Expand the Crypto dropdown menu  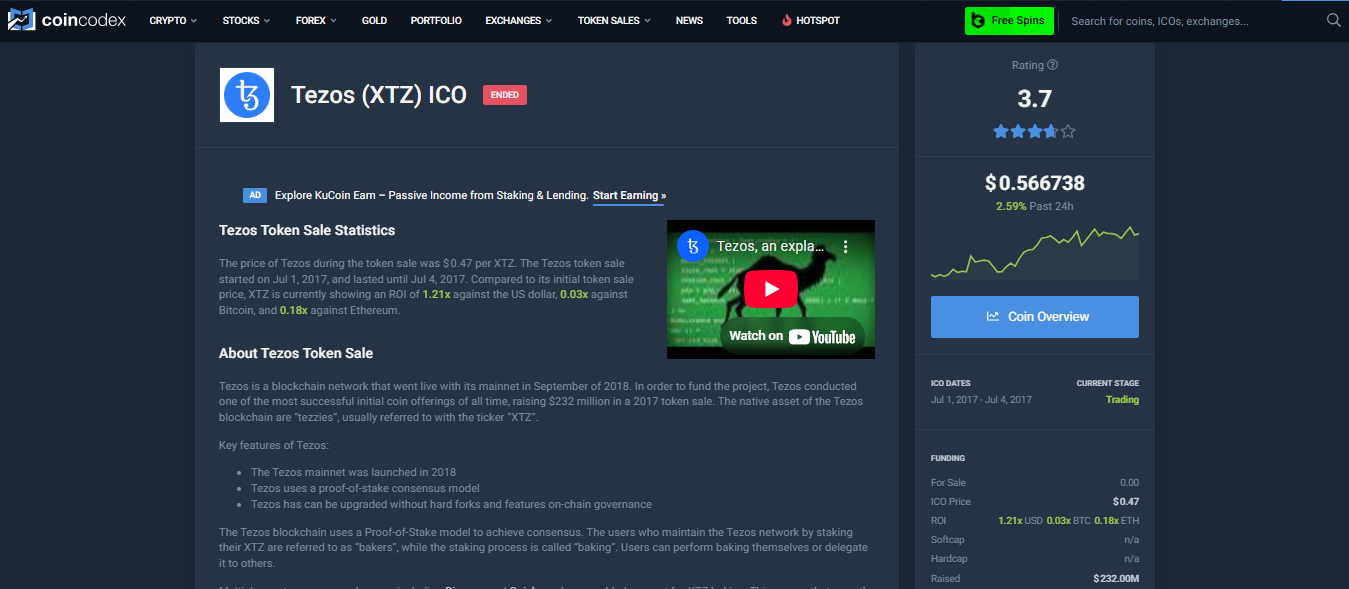coord(173,20)
